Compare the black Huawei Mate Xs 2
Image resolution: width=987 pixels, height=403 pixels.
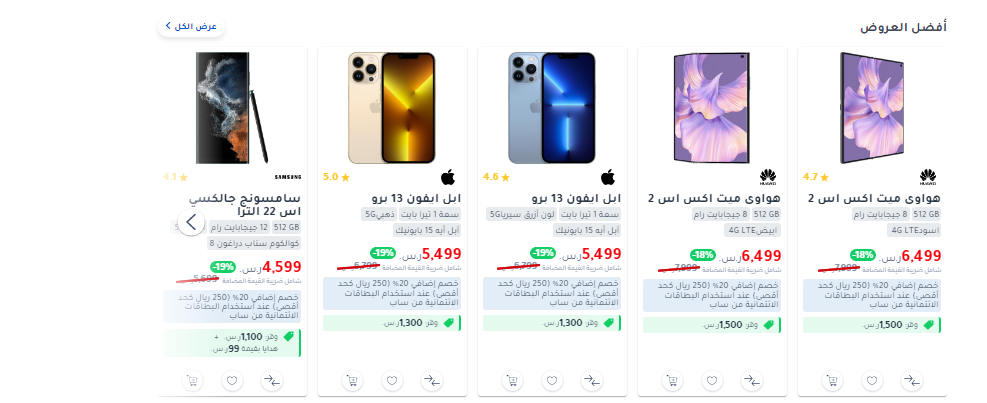(x=911, y=381)
